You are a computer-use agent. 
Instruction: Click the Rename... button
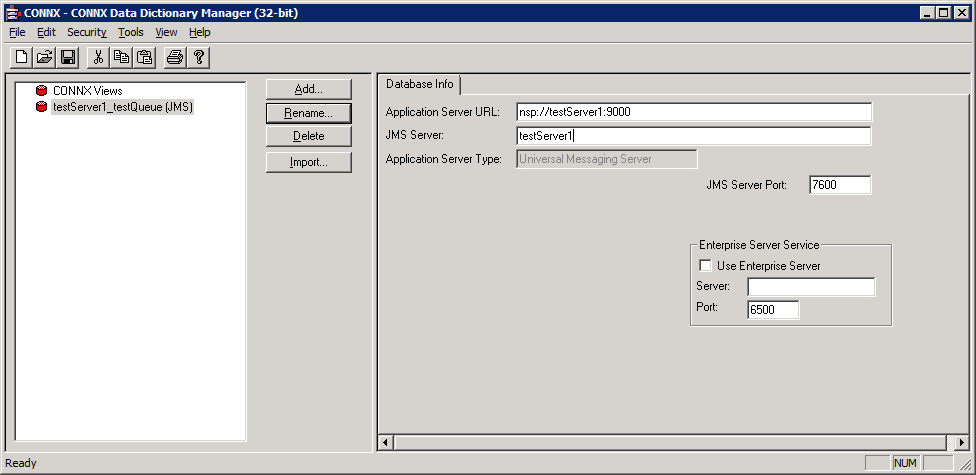tap(309, 113)
